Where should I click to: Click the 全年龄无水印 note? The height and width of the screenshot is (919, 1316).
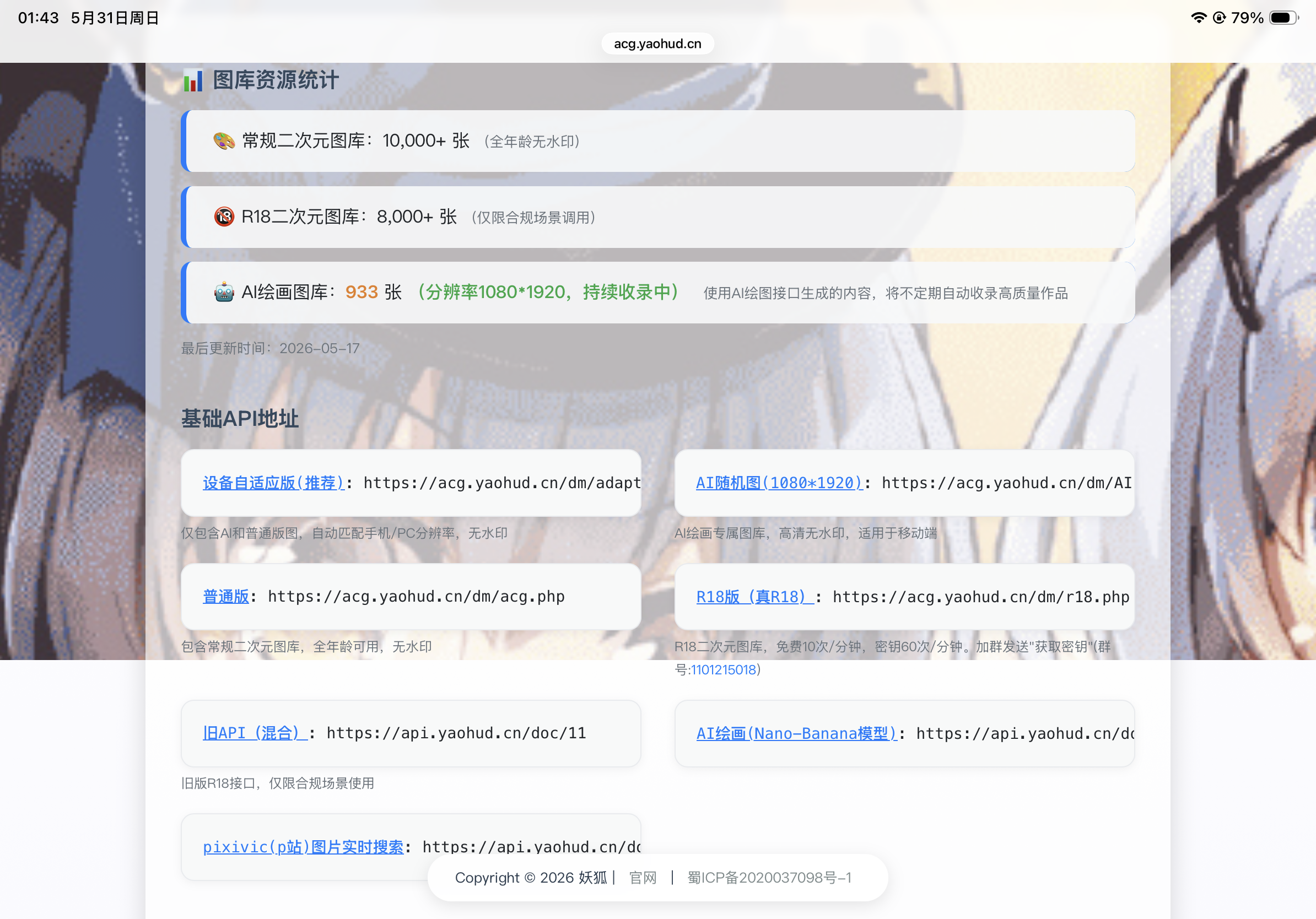click(532, 142)
